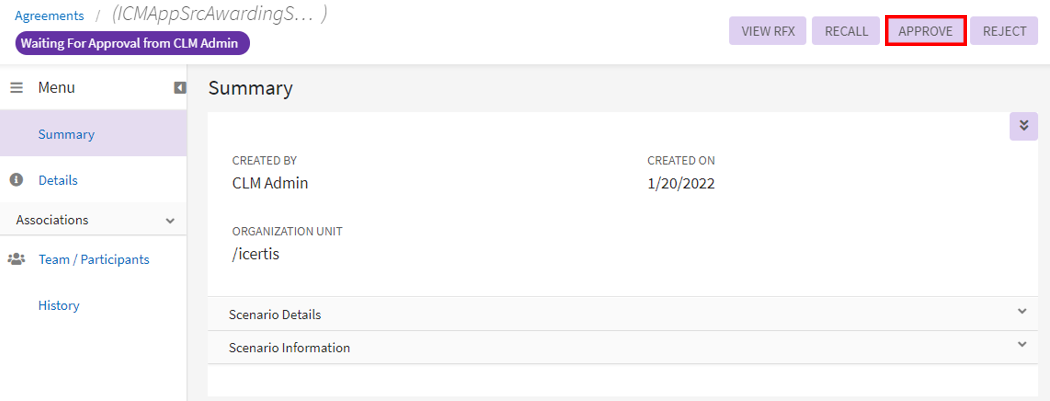Click the Waiting For Approval status badge

pos(132,43)
